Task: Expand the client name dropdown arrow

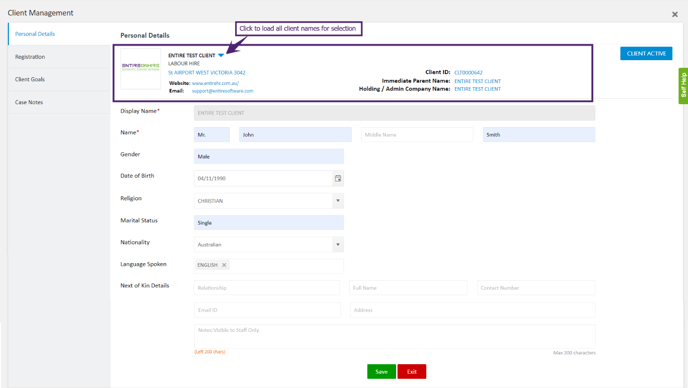Action: pos(221,55)
